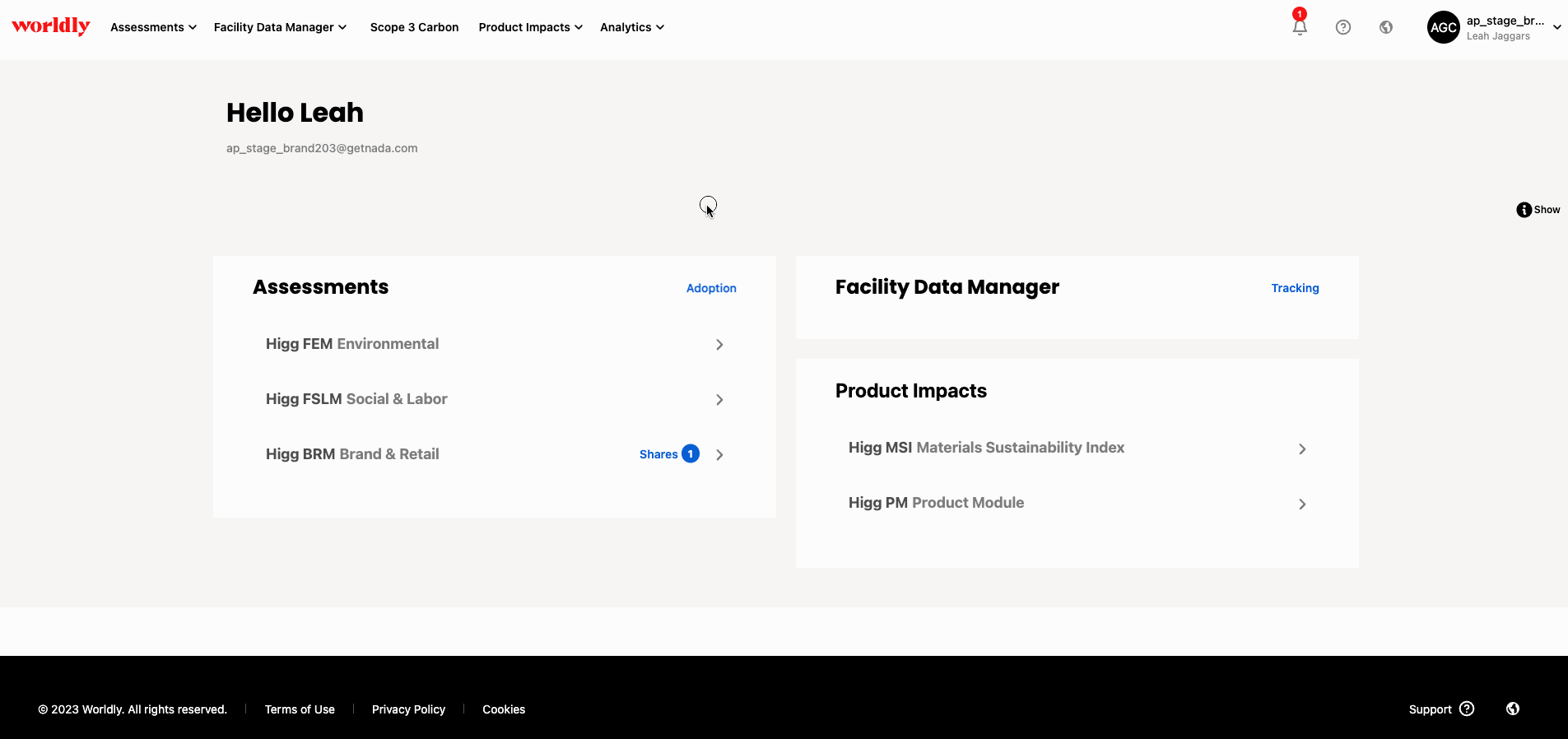Open Shares link on Higg BRM row
The height and width of the screenshot is (739, 1568).
pyautogui.click(x=658, y=454)
